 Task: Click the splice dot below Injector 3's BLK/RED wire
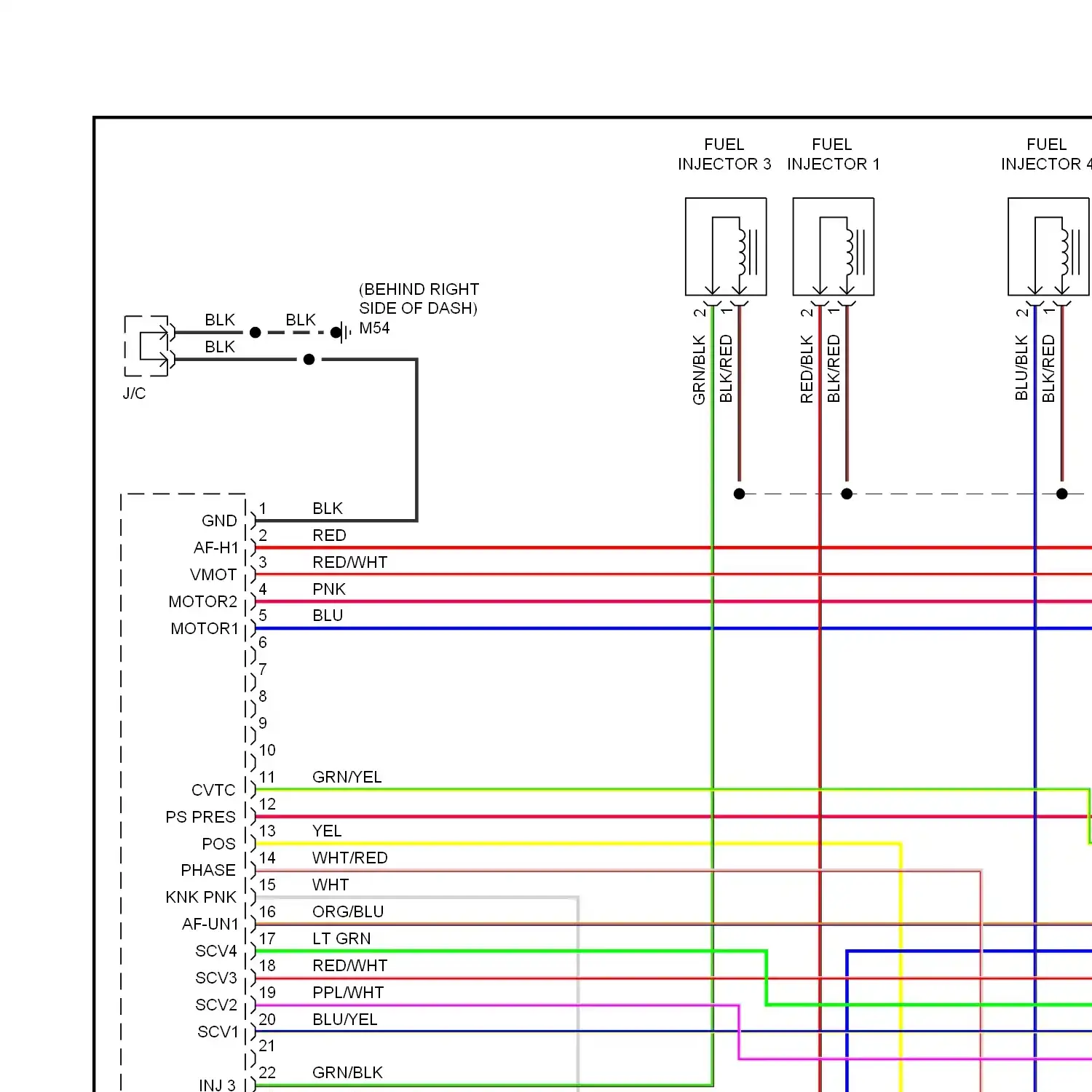pos(739,494)
